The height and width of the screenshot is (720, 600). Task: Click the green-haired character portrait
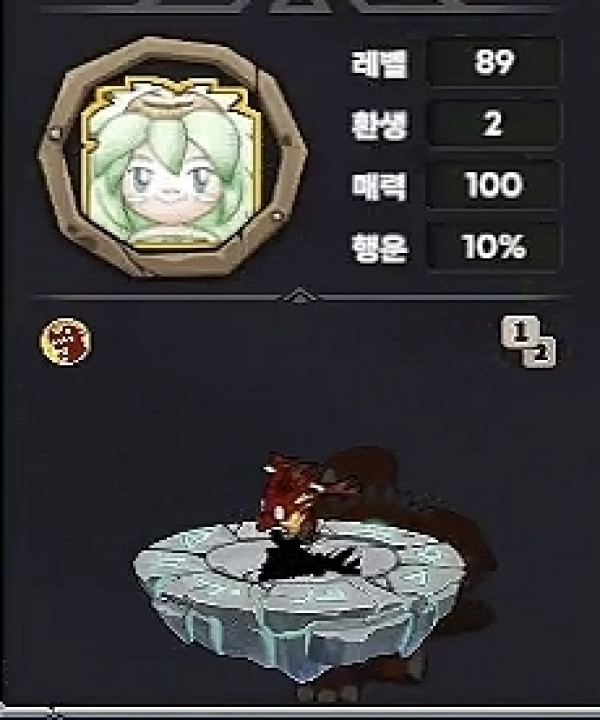point(172,163)
